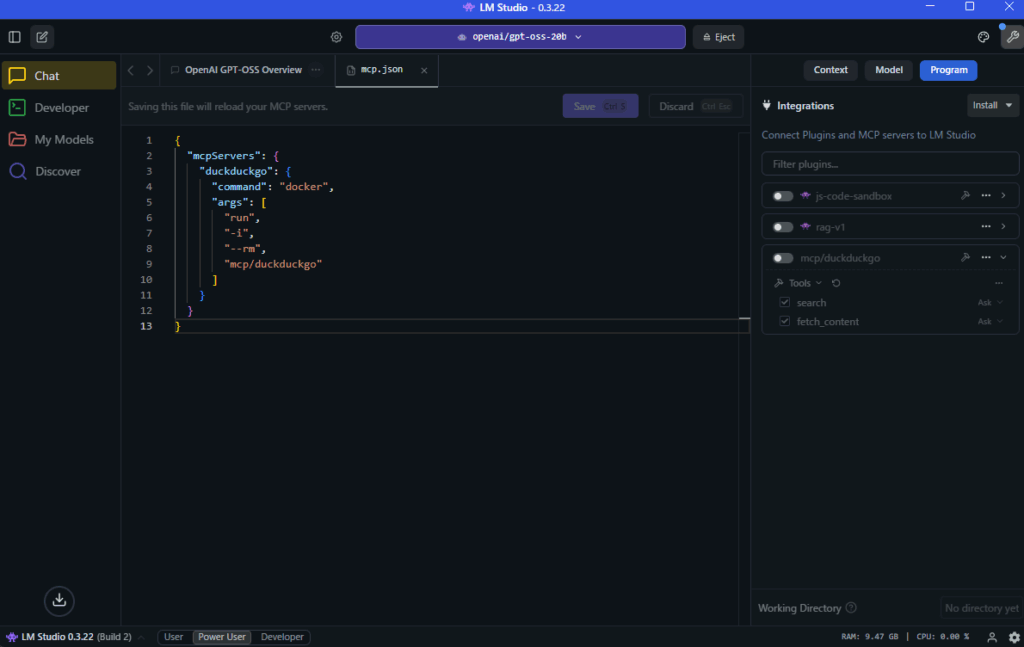Turn on the mcp/duckduckgo toggle
The width and height of the screenshot is (1024, 647).
[x=782, y=258]
